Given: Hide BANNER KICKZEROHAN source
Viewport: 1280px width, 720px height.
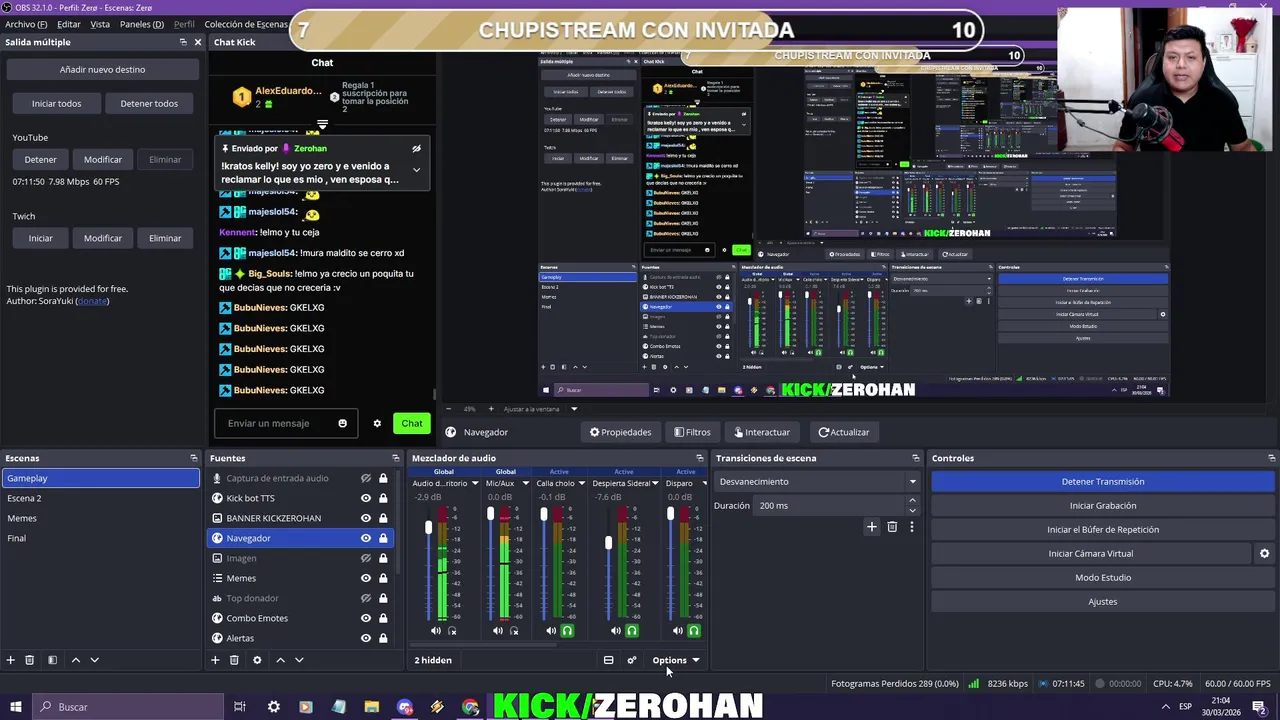Looking at the screenshot, I should pyautogui.click(x=366, y=518).
